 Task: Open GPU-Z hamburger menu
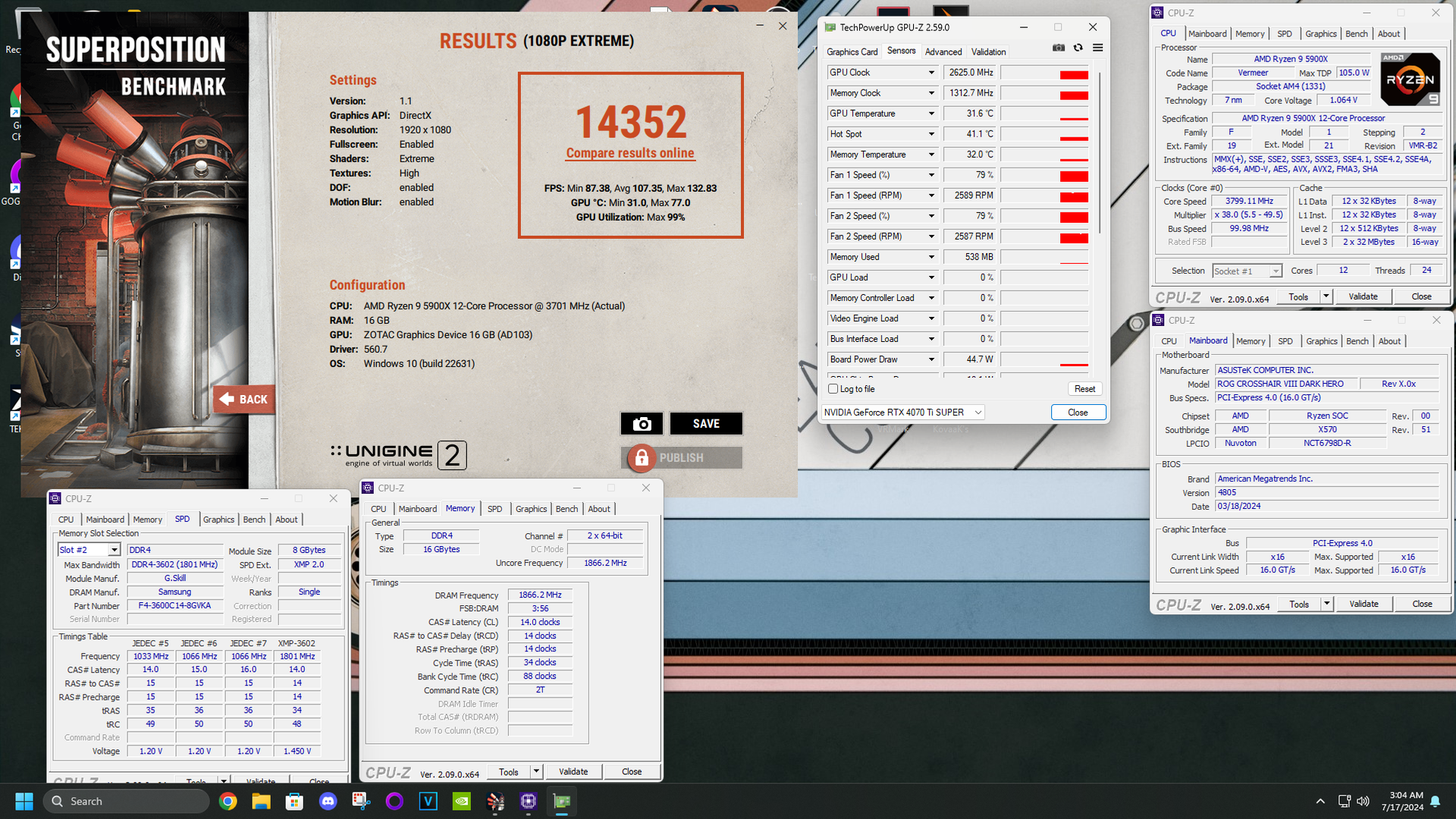[x=1097, y=48]
